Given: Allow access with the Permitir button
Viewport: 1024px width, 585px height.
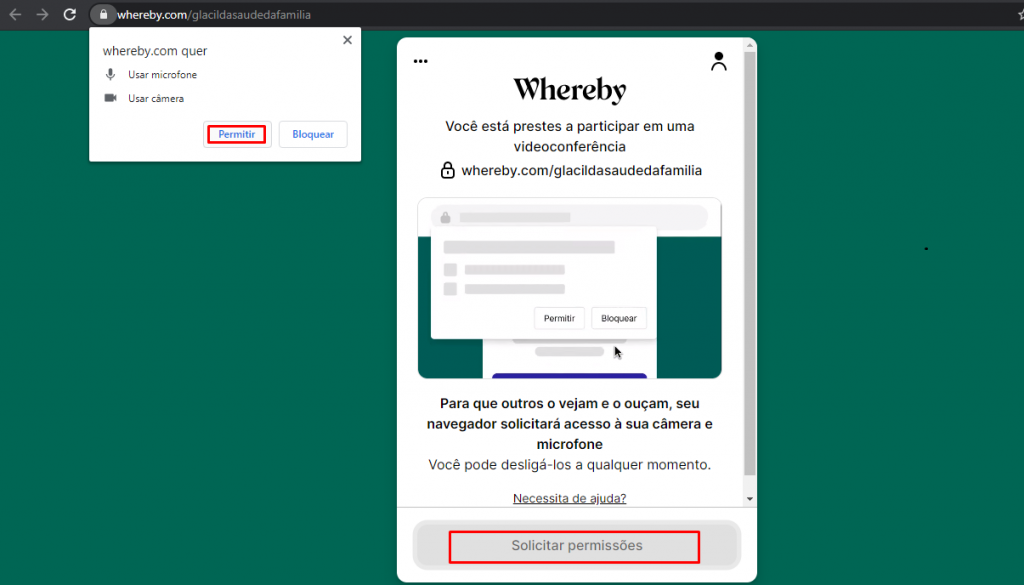Looking at the screenshot, I should point(236,134).
